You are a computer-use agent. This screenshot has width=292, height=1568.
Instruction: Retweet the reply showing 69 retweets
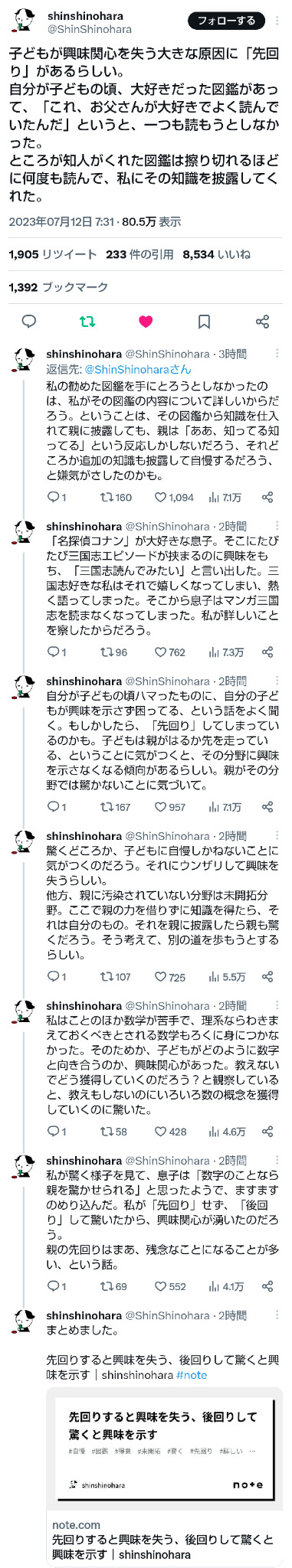pyautogui.click(x=113, y=1286)
